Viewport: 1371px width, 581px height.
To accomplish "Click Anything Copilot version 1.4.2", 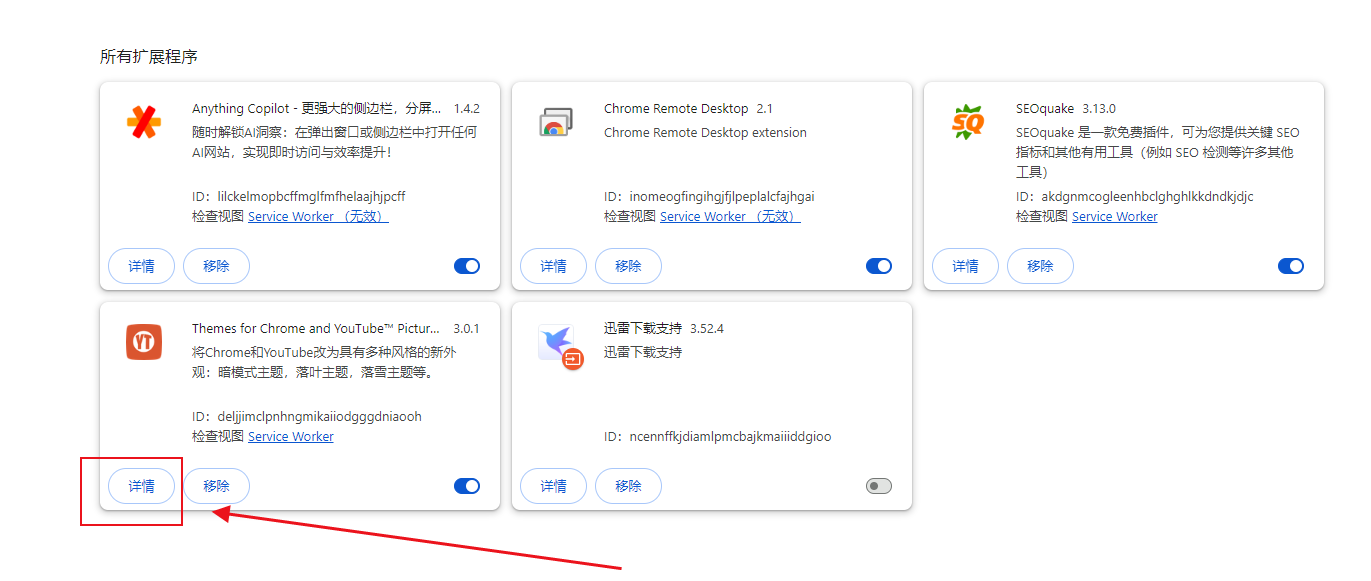I will coord(467,109).
